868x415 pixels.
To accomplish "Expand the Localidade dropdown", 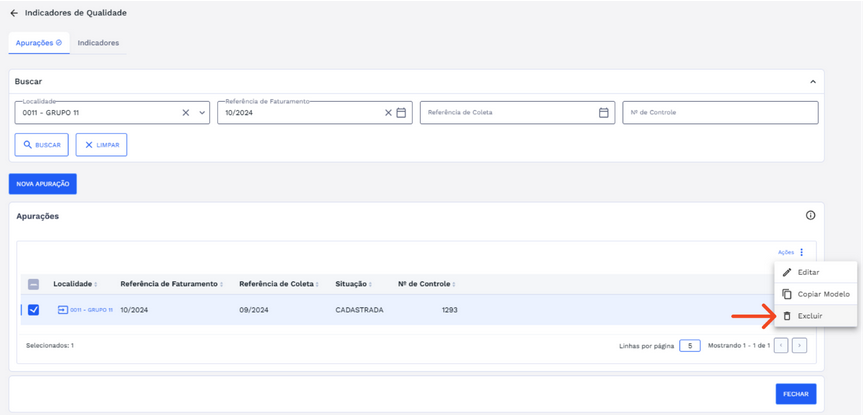I will point(202,113).
